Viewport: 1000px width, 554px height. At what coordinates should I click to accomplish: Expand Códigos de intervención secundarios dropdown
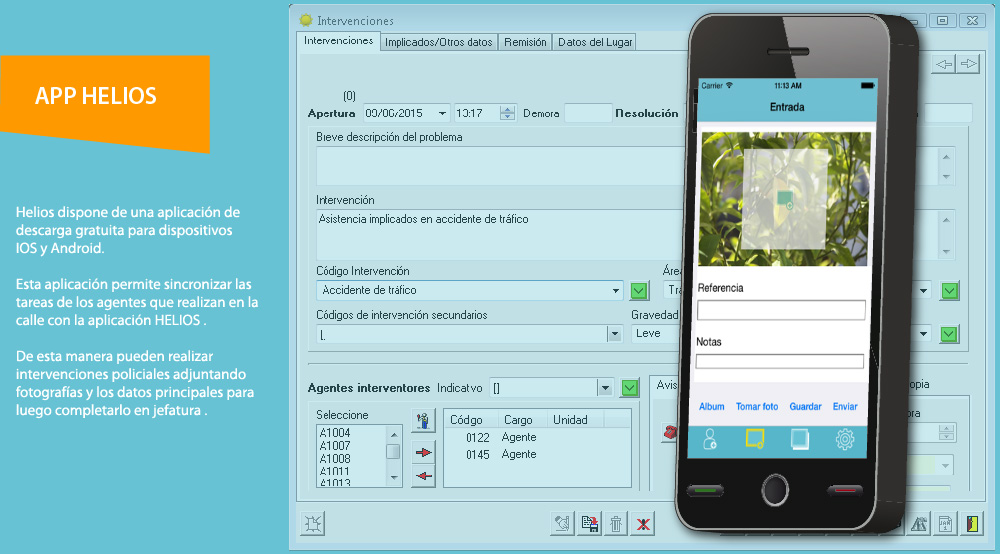[614, 334]
